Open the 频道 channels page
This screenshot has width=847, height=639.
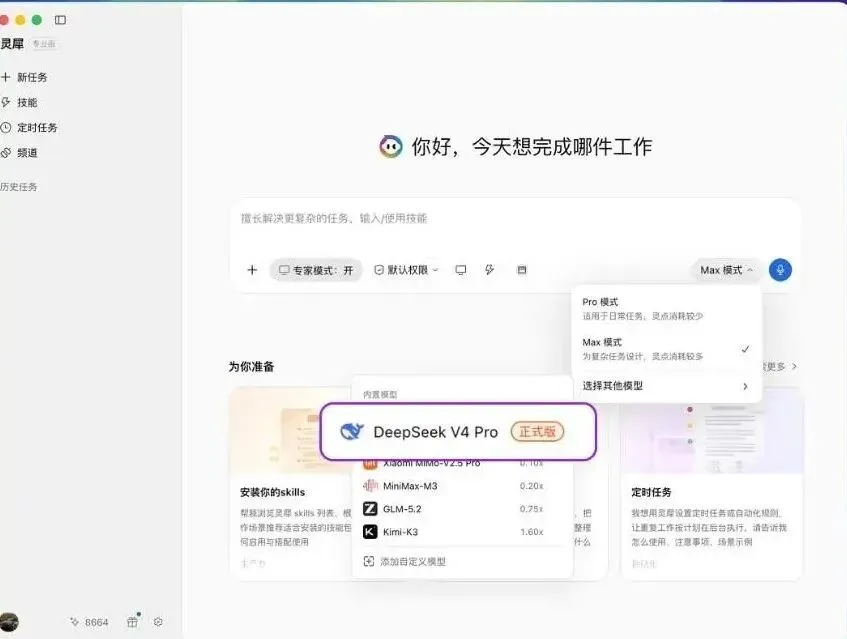(19, 153)
